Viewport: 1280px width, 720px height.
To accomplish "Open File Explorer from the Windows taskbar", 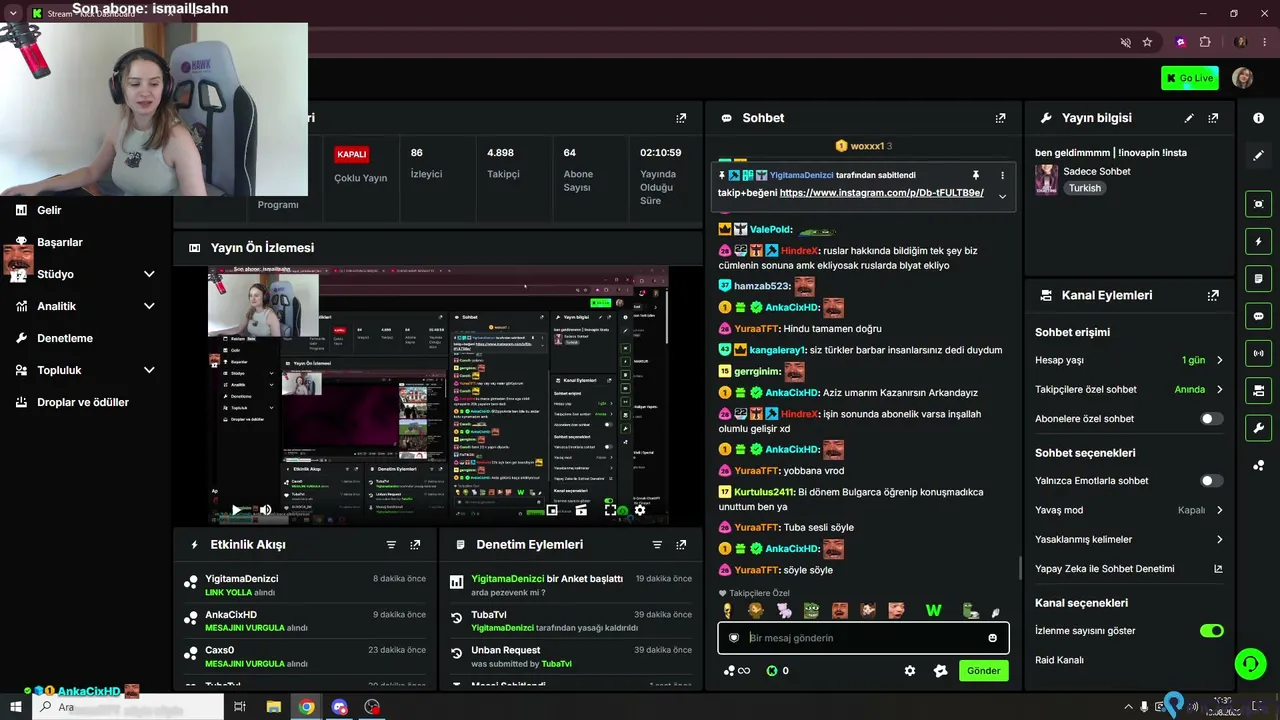I will coord(273,707).
